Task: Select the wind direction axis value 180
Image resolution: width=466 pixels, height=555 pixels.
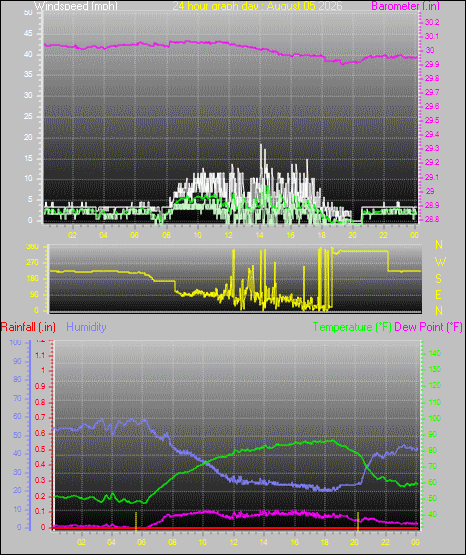Action: coord(33,279)
